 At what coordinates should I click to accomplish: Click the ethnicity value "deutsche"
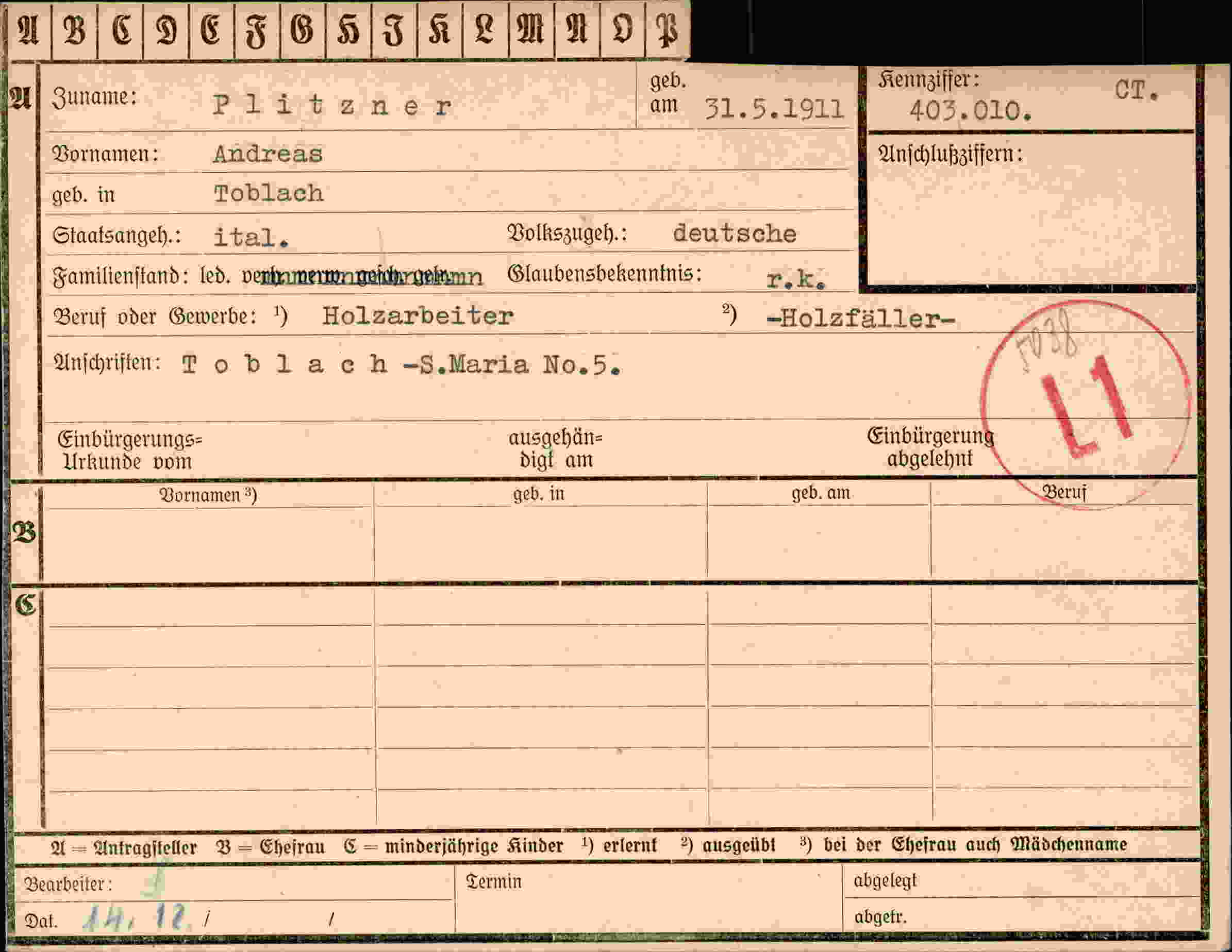point(735,233)
